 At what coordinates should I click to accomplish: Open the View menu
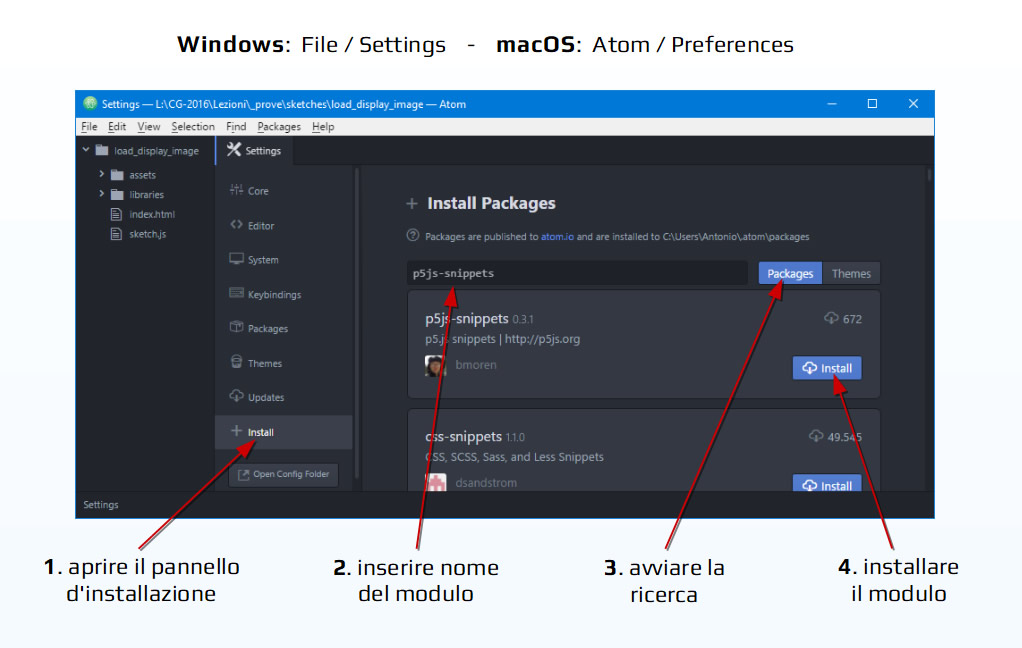pos(149,126)
